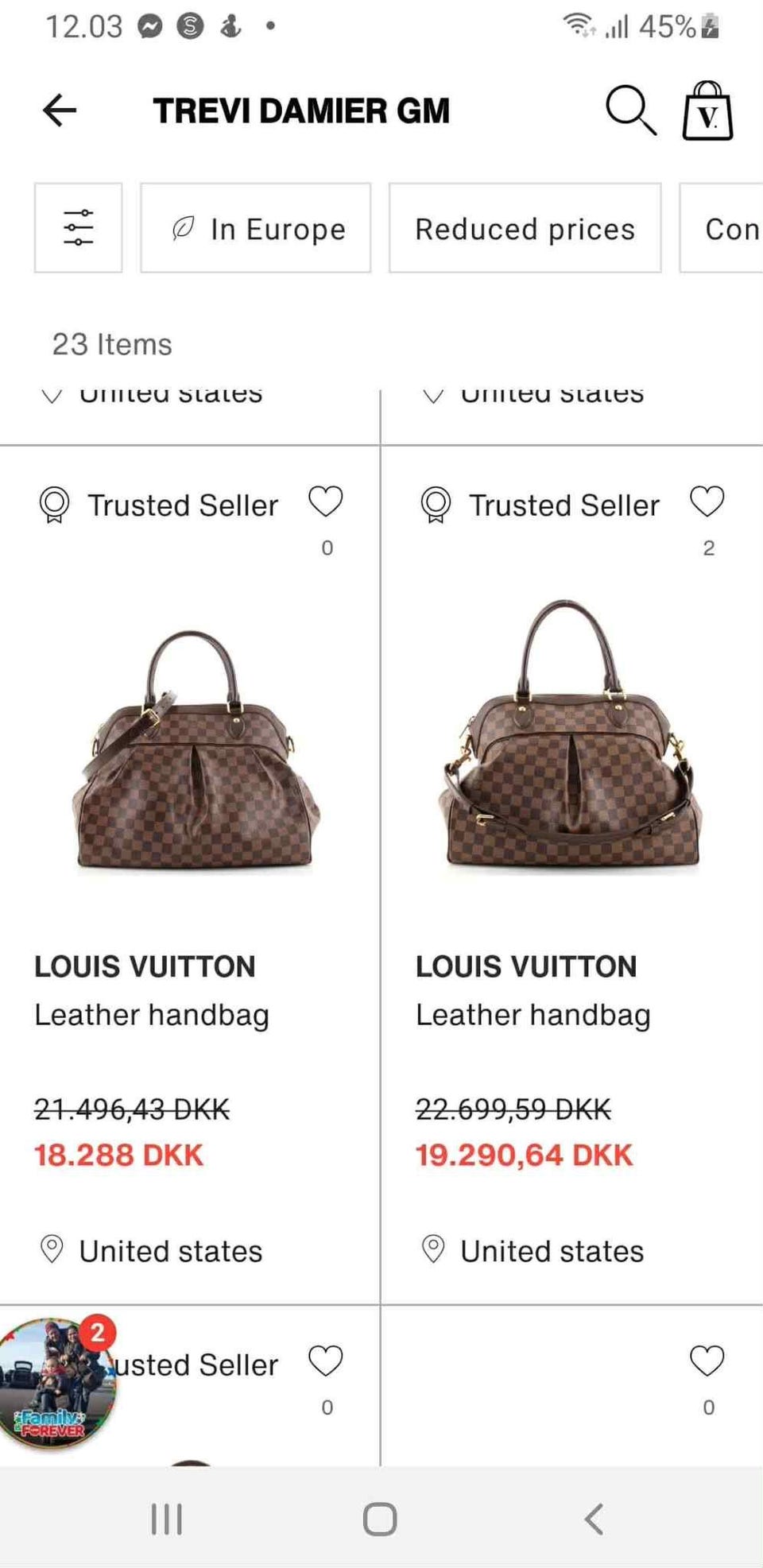763x1568 pixels.
Task: Select the partially visible Con filter chip
Action: (x=727, y=228)
